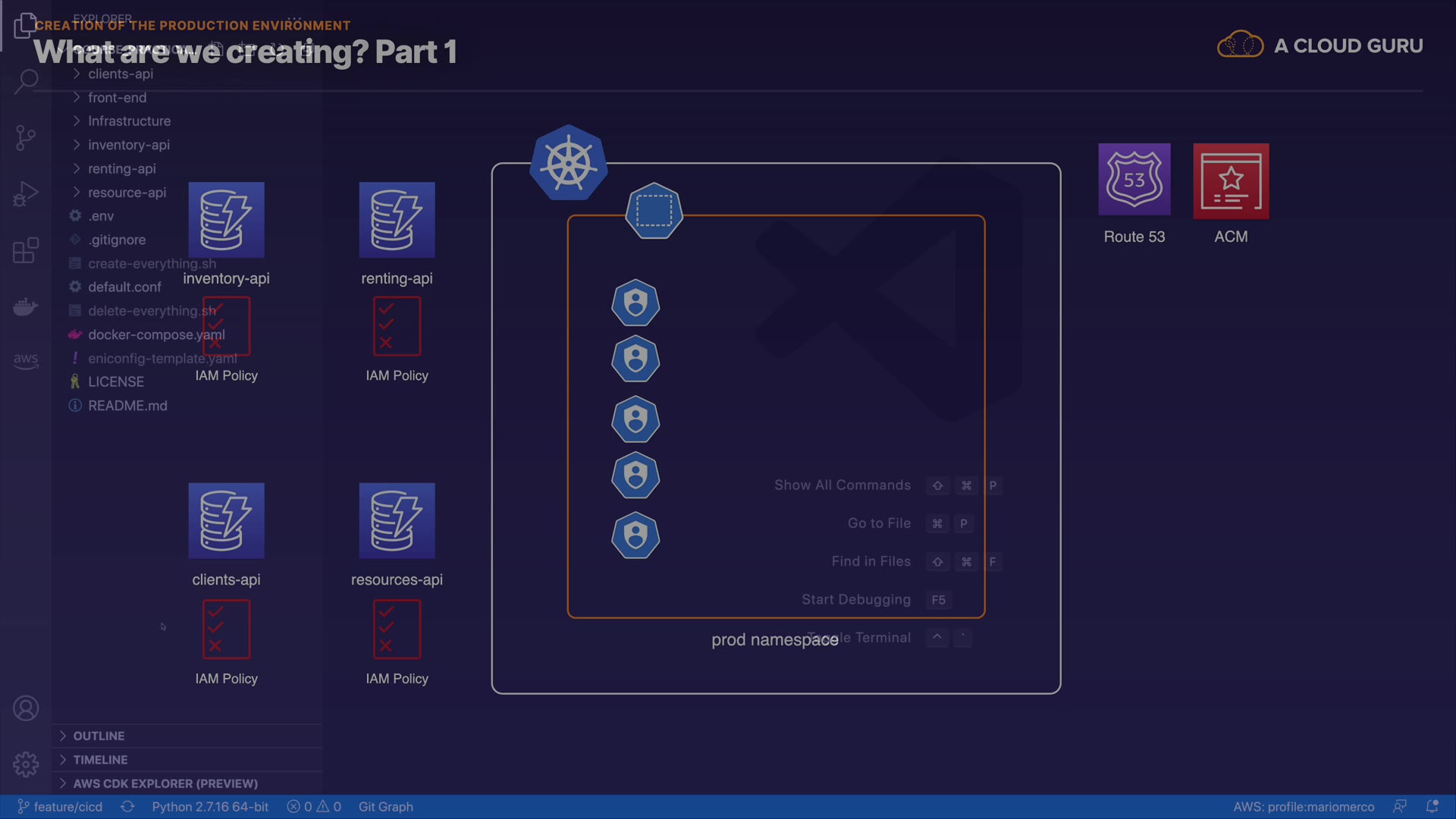Open the README.md file

point(127,406)
